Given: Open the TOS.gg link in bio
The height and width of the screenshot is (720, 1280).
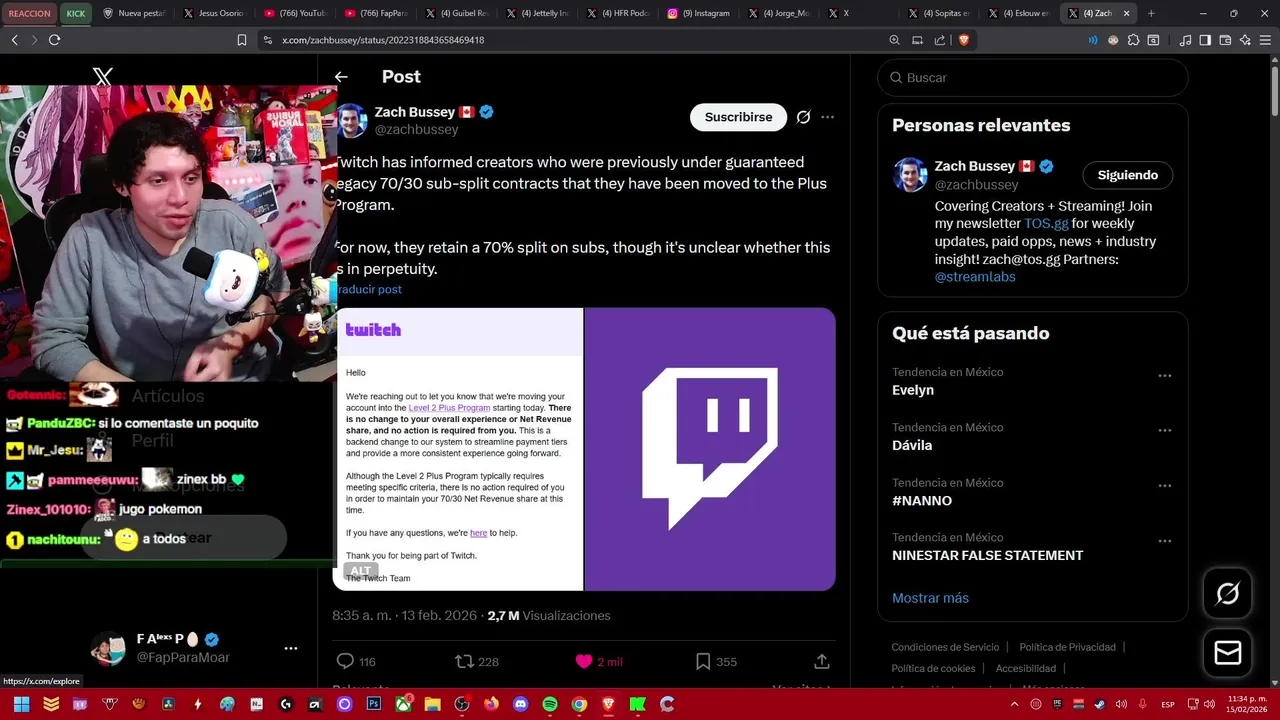Looking at the screenshot, I should tap(1046, 224).
